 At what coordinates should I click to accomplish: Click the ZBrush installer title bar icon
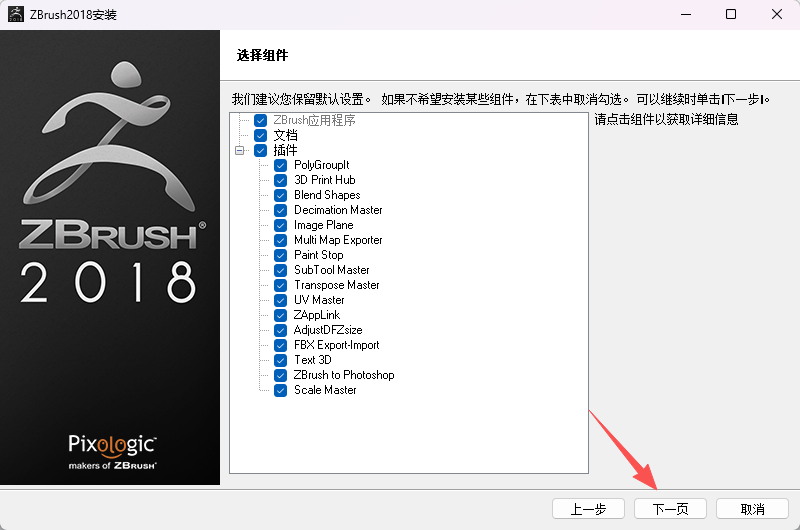(16, 14)
